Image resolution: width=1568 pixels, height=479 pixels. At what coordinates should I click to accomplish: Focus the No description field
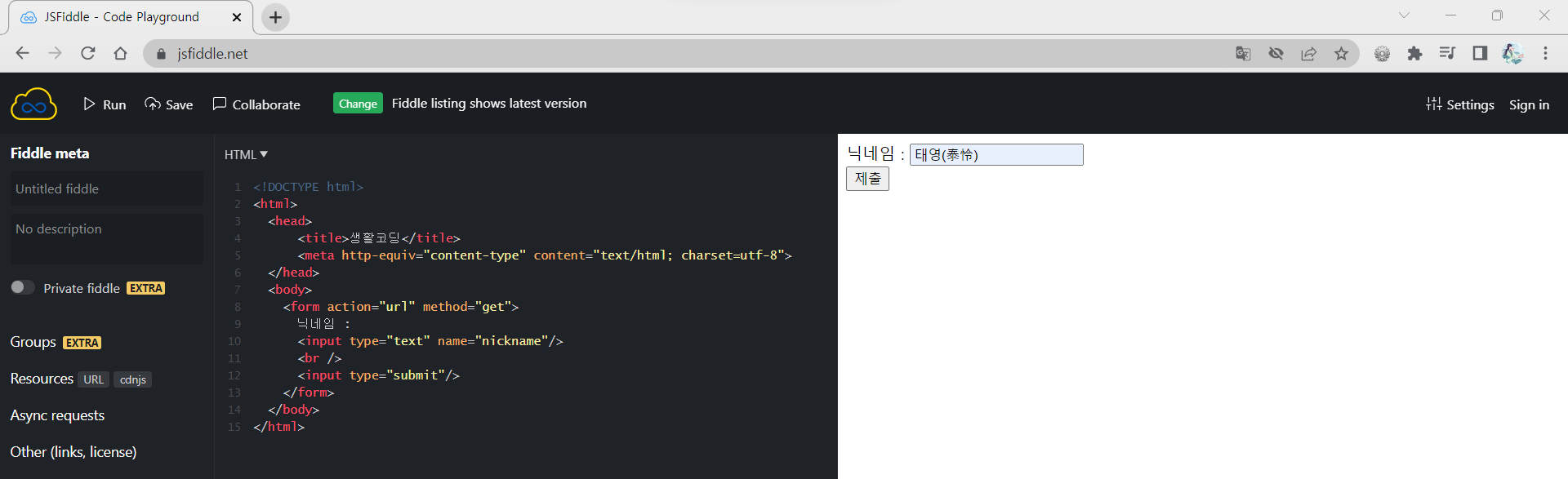(x=106, y=238)
